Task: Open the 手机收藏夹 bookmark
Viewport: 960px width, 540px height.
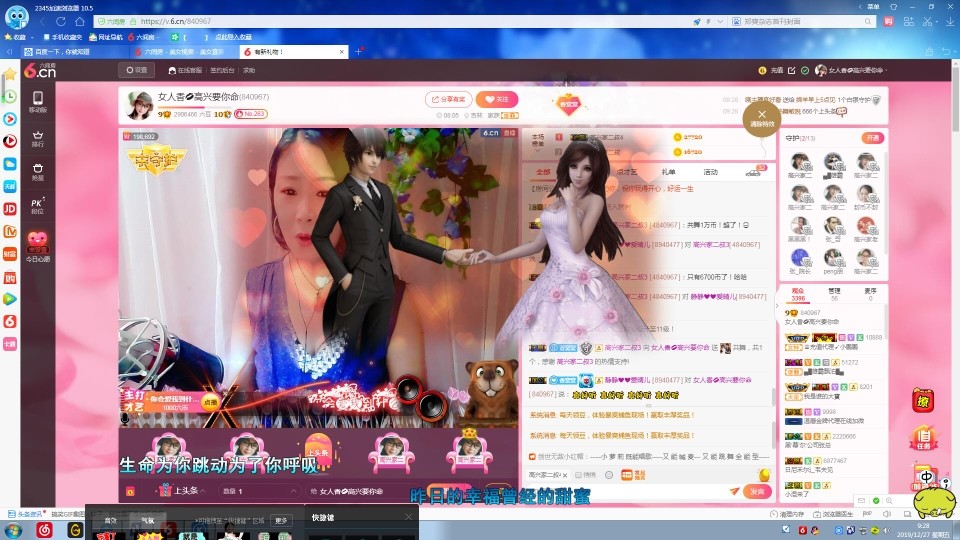Action: 62,37
